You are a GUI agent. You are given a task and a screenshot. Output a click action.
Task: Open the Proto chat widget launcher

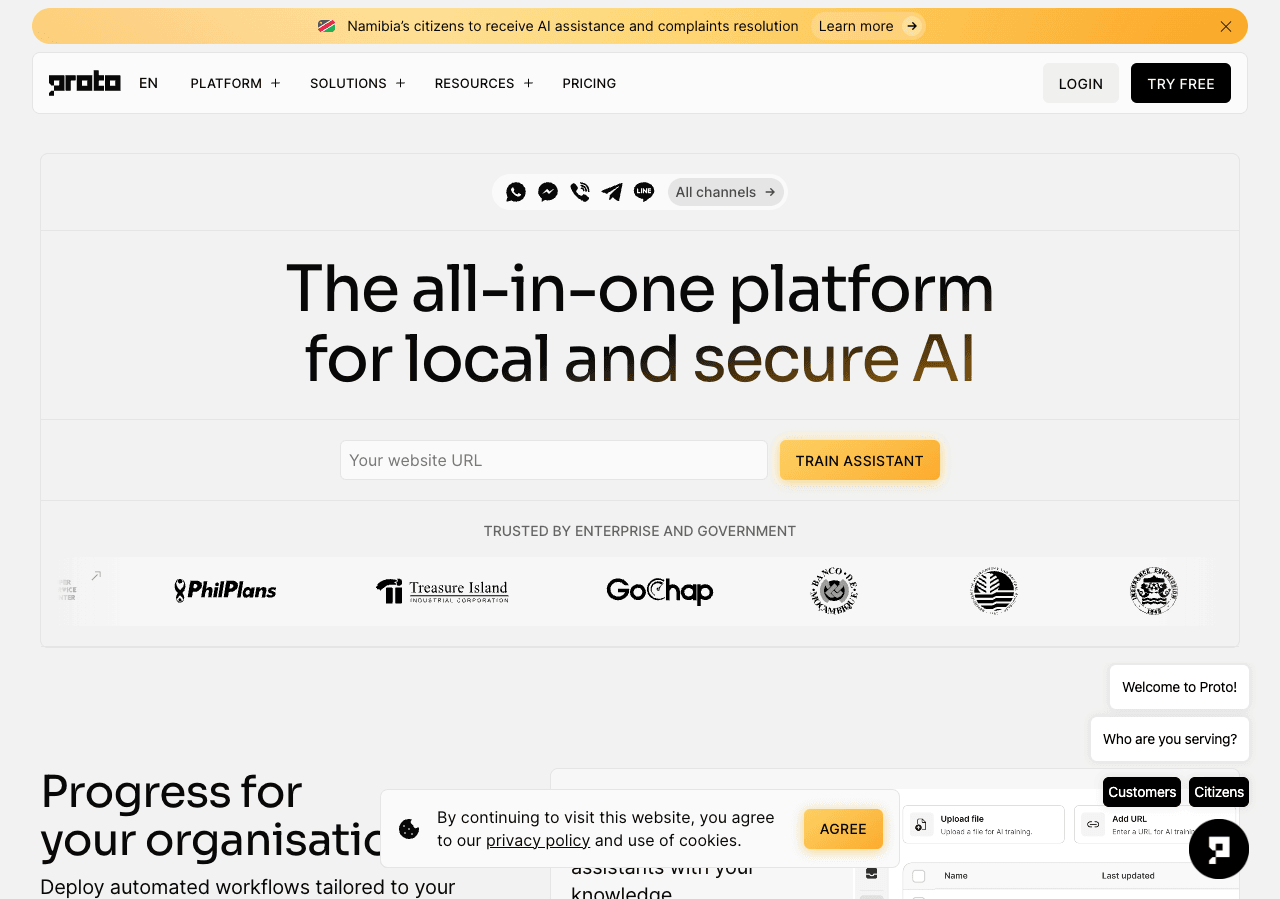1219,849
